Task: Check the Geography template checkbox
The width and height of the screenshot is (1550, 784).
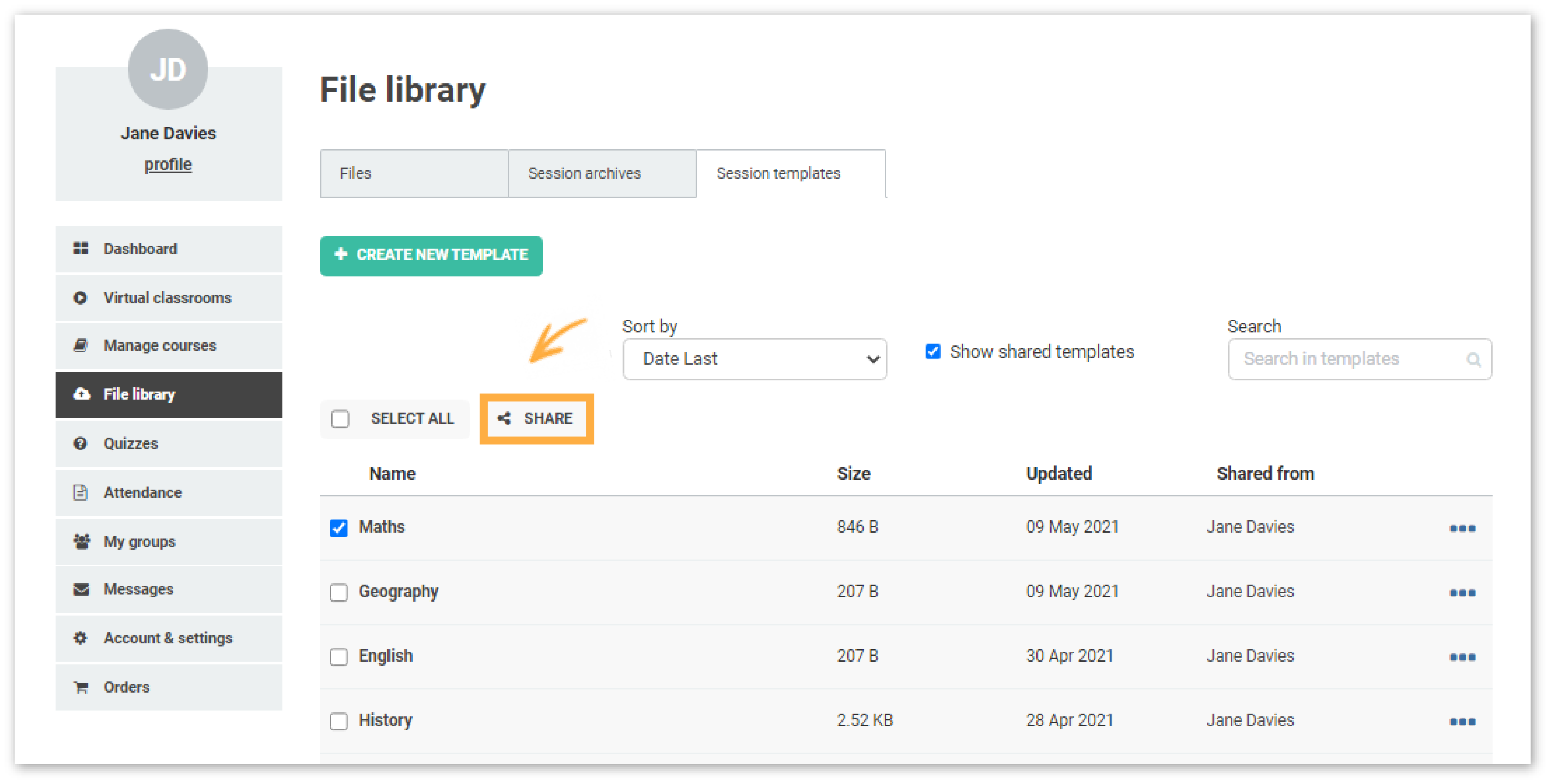Action: pyautogui.click(x=339, y=592)
